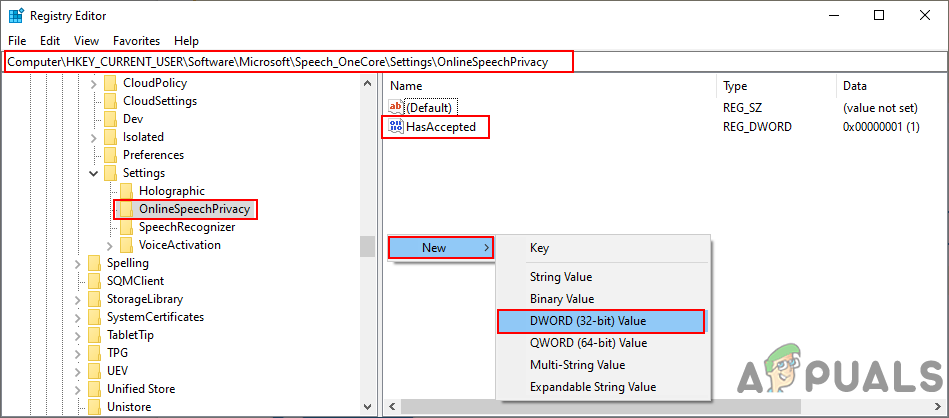Expand the StorageLibrary key
The width and height of the screenshot is (949, 418).
pos(78,299)
